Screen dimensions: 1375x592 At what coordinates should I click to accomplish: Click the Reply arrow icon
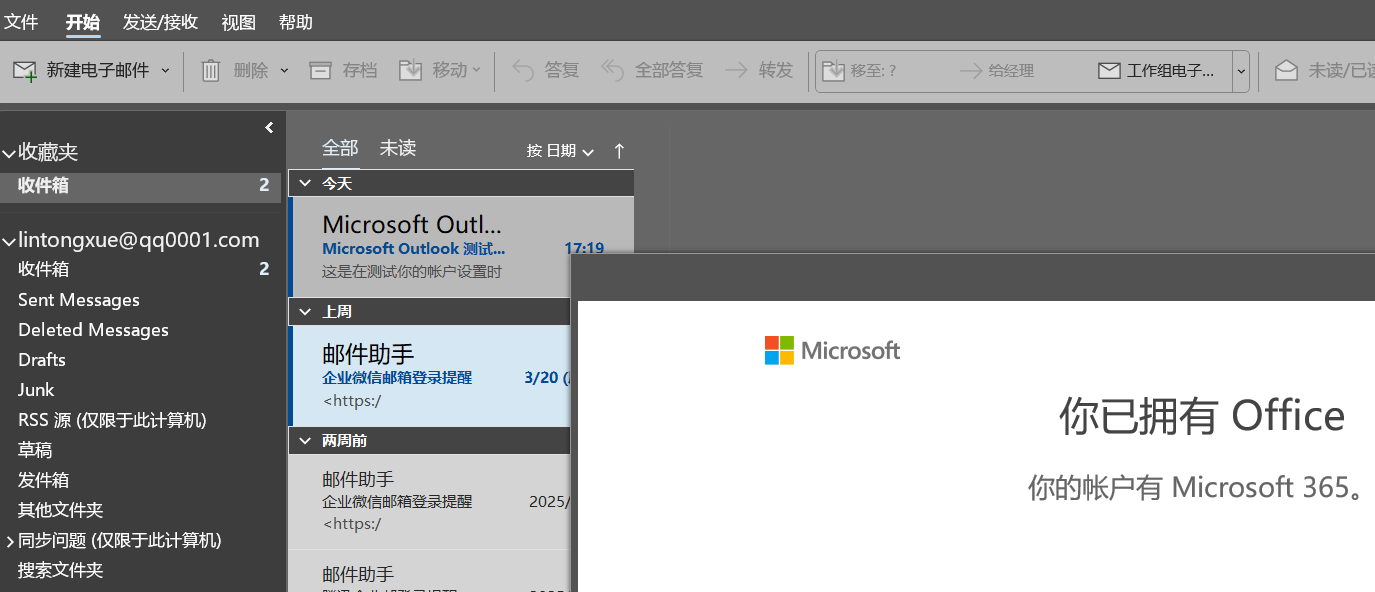coord(523,71)
